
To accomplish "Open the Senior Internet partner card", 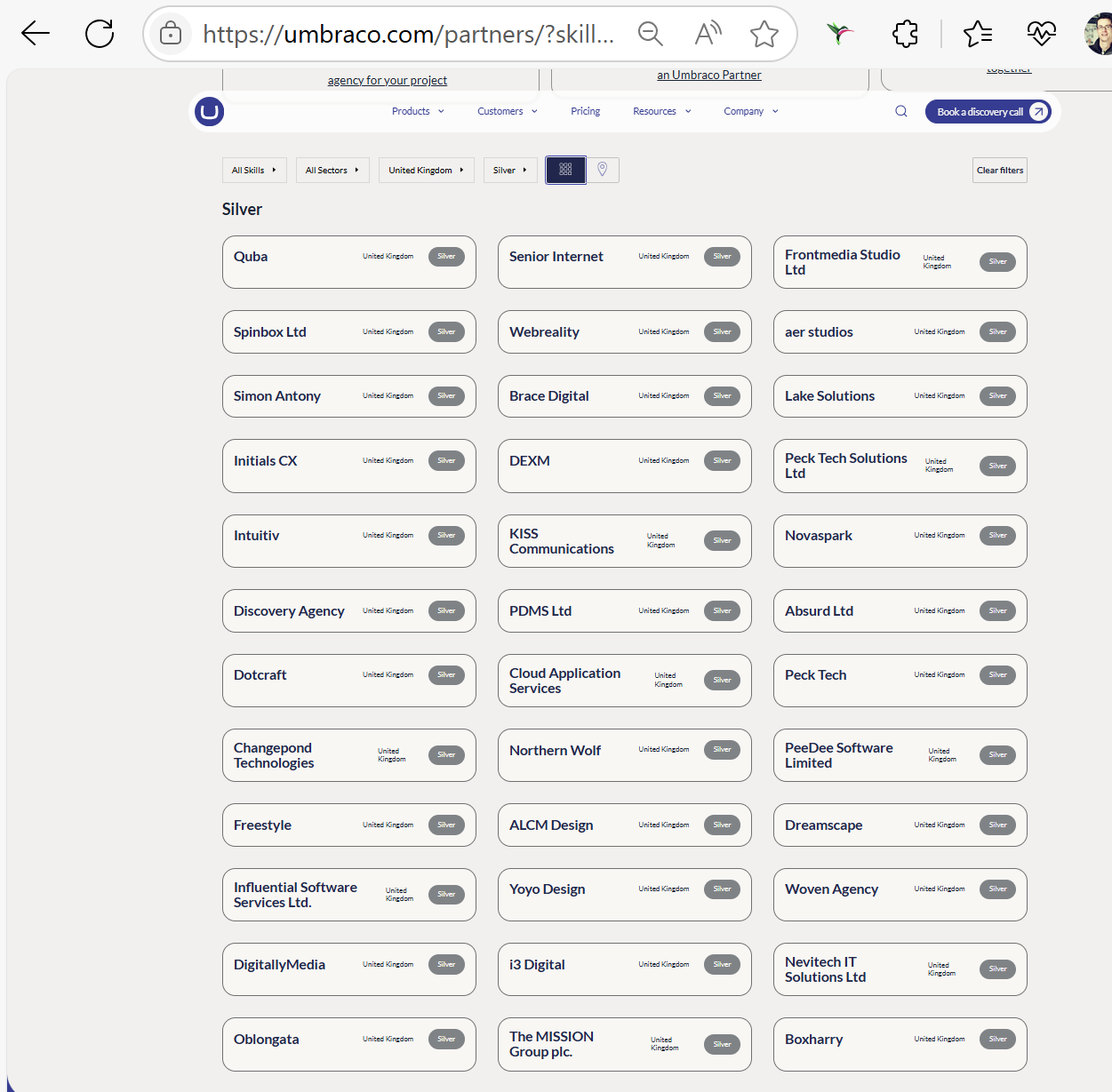I will pos(625,262).
